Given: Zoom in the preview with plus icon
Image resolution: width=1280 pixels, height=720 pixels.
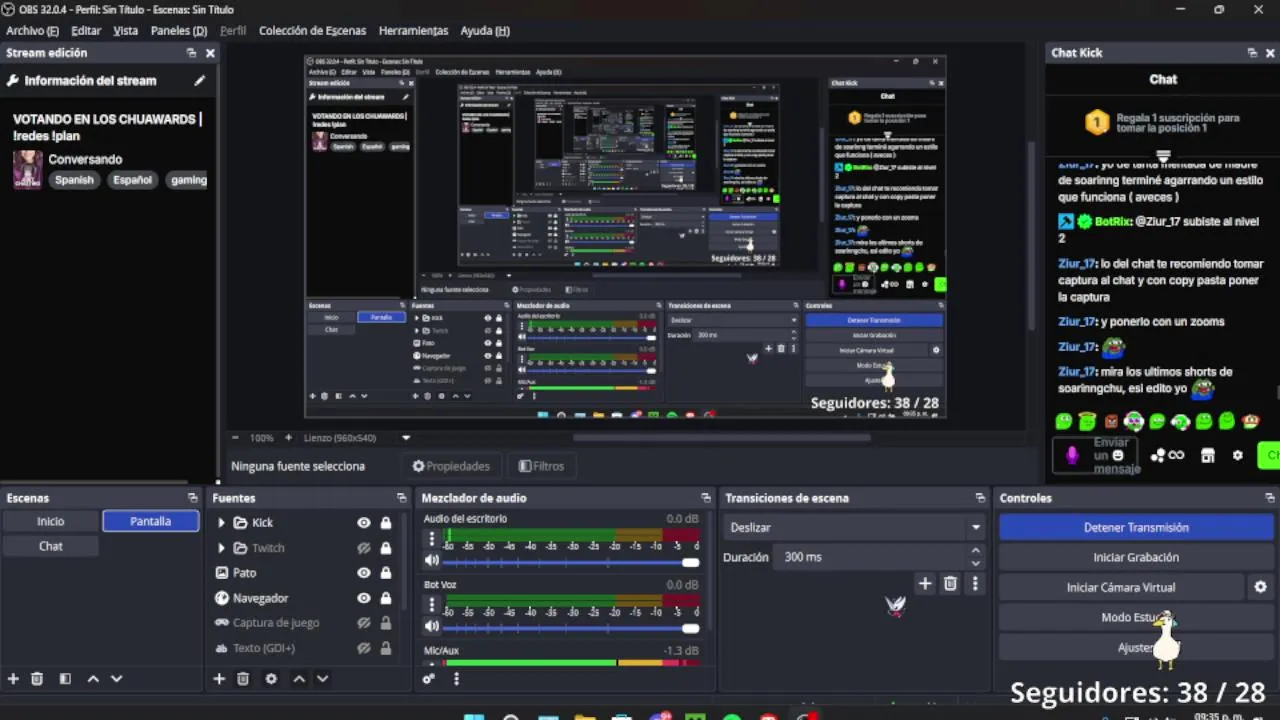Looking at the screenshot, I should (x=288, y=438).
